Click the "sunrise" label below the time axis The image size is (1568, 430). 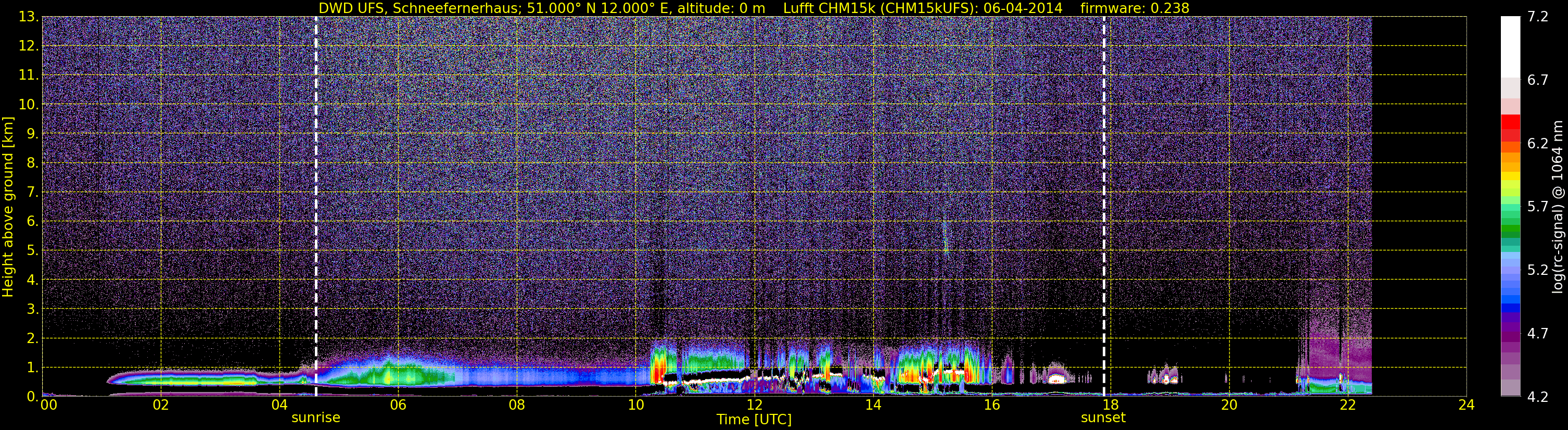coord(316,418)
